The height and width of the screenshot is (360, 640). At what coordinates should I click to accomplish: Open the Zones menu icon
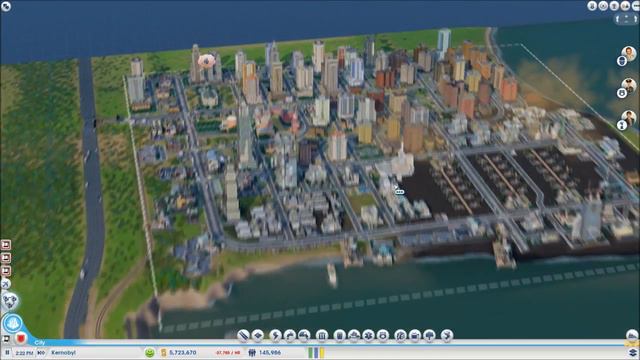click(x=258, y=336)
